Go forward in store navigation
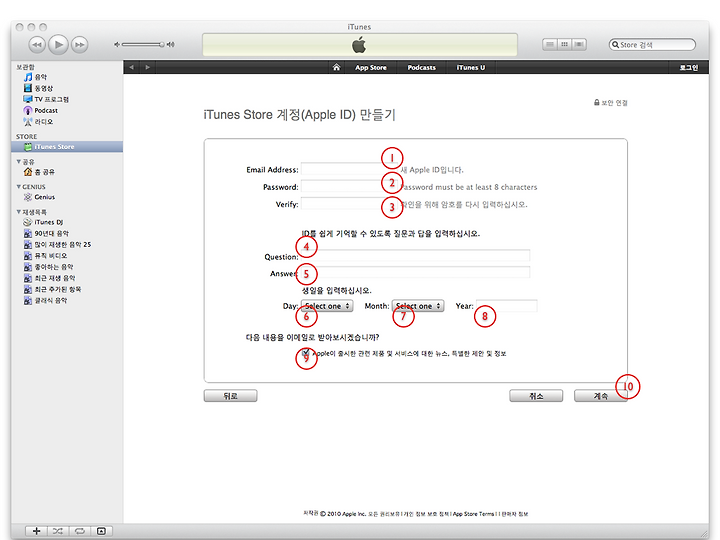 (x=147, y=67)
